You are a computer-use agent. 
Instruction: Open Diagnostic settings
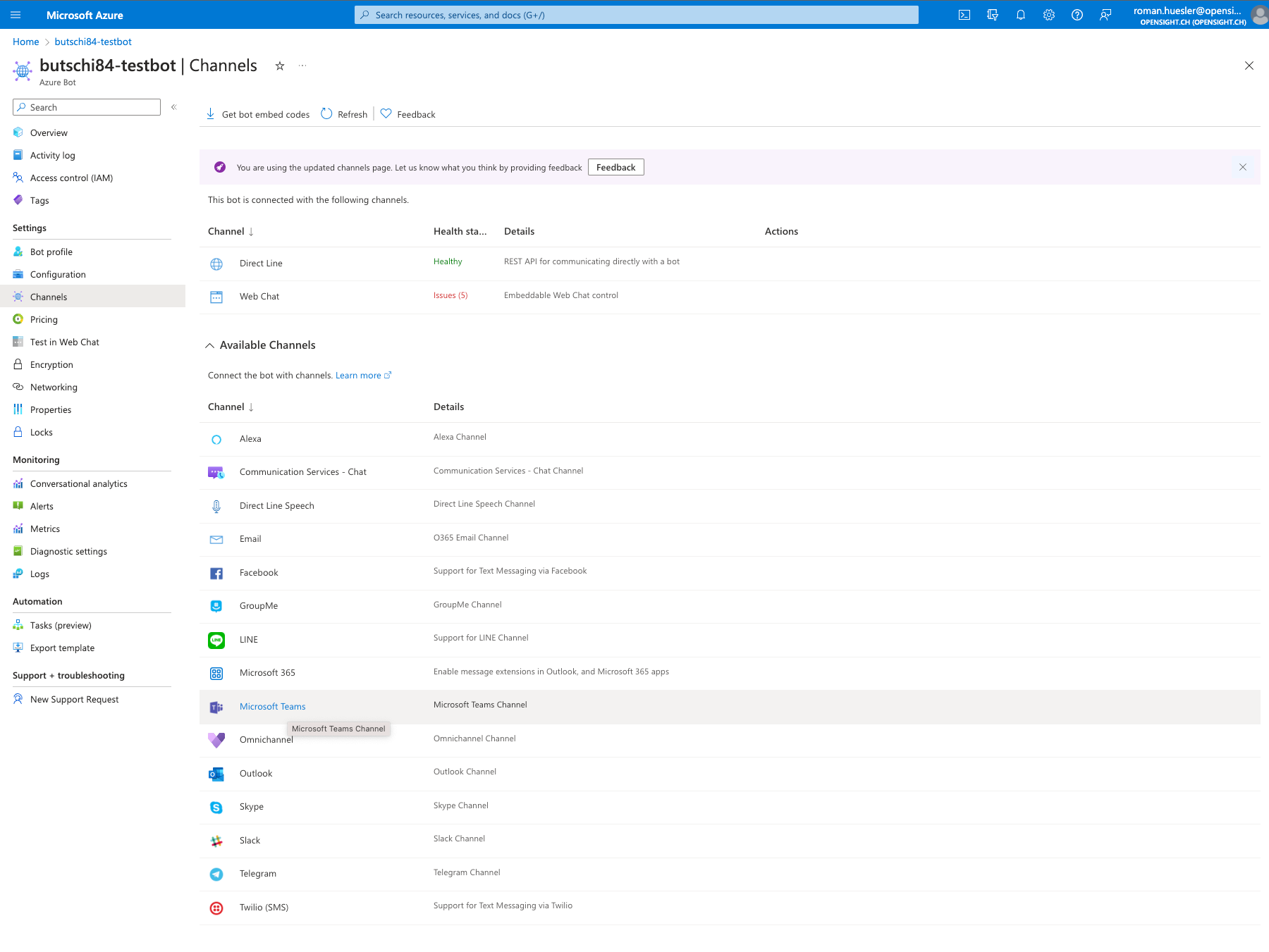68,551
